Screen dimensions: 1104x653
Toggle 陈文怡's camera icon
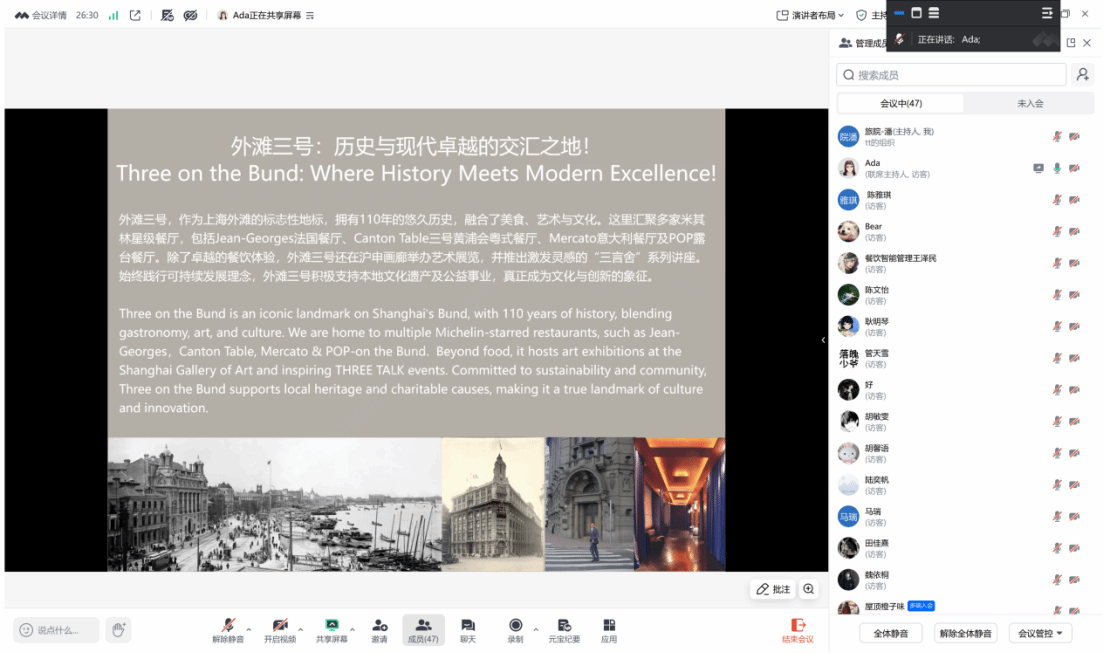[1074, 295]
